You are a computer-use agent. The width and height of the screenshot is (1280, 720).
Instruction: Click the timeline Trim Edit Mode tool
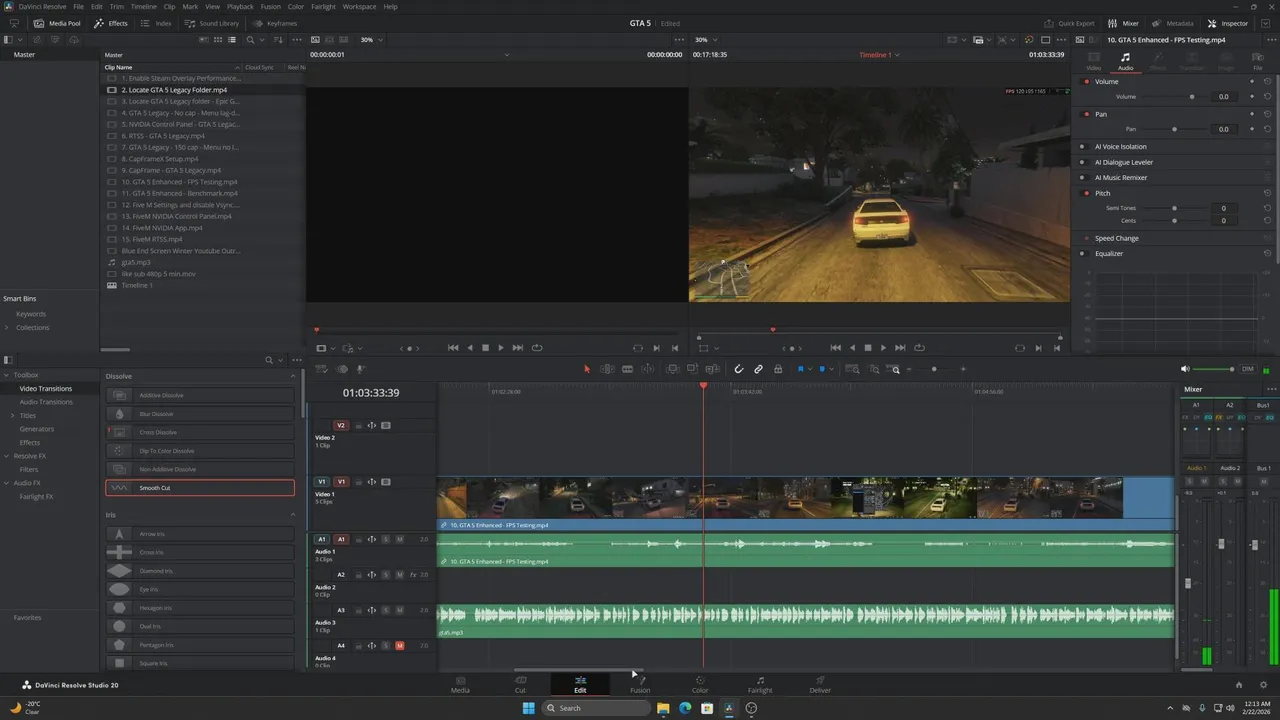[x=607, y=369]
